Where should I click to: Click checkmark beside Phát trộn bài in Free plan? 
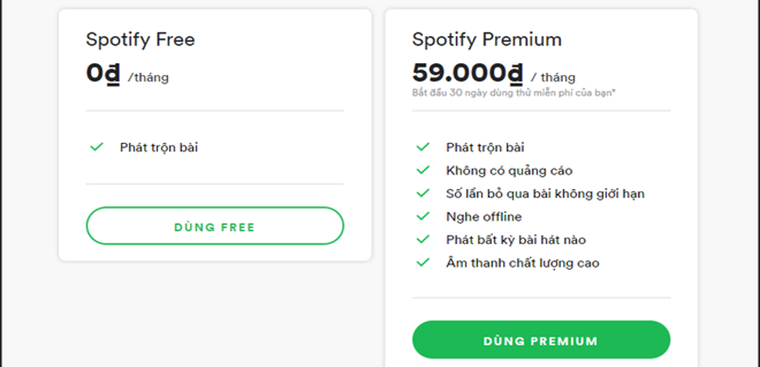coord(97,147)
